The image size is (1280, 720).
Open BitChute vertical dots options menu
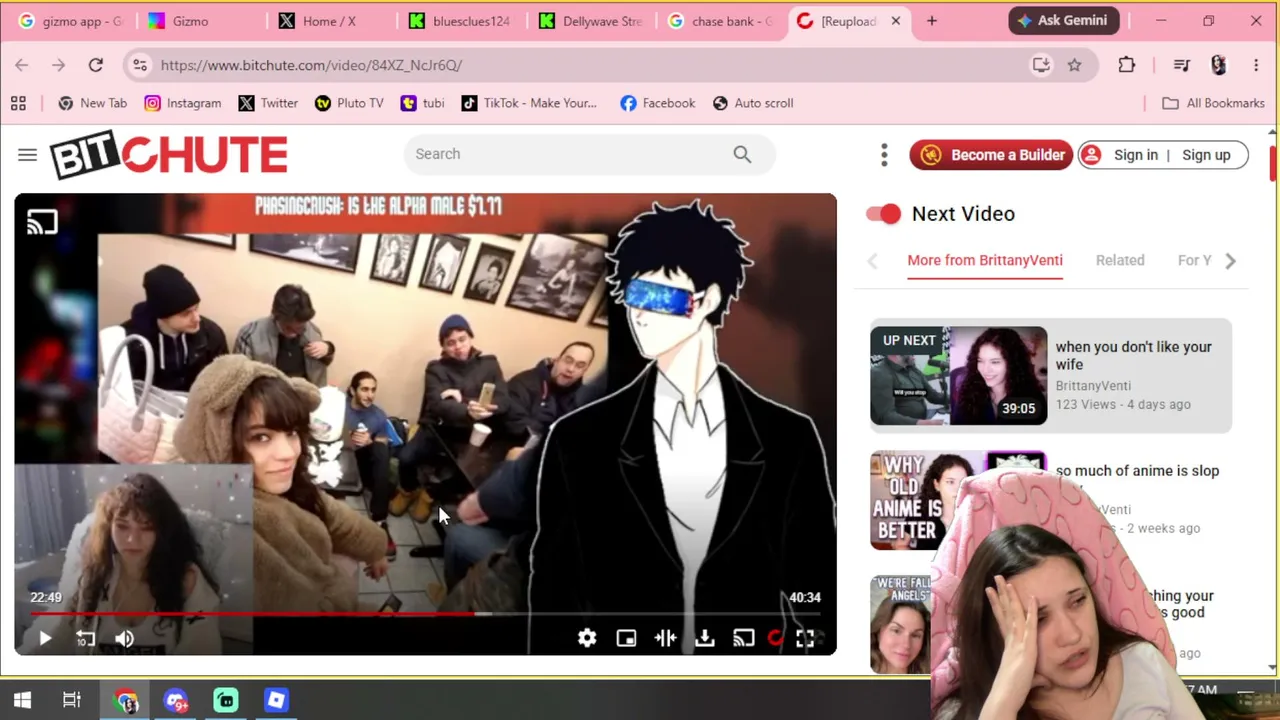coord(884,155)
